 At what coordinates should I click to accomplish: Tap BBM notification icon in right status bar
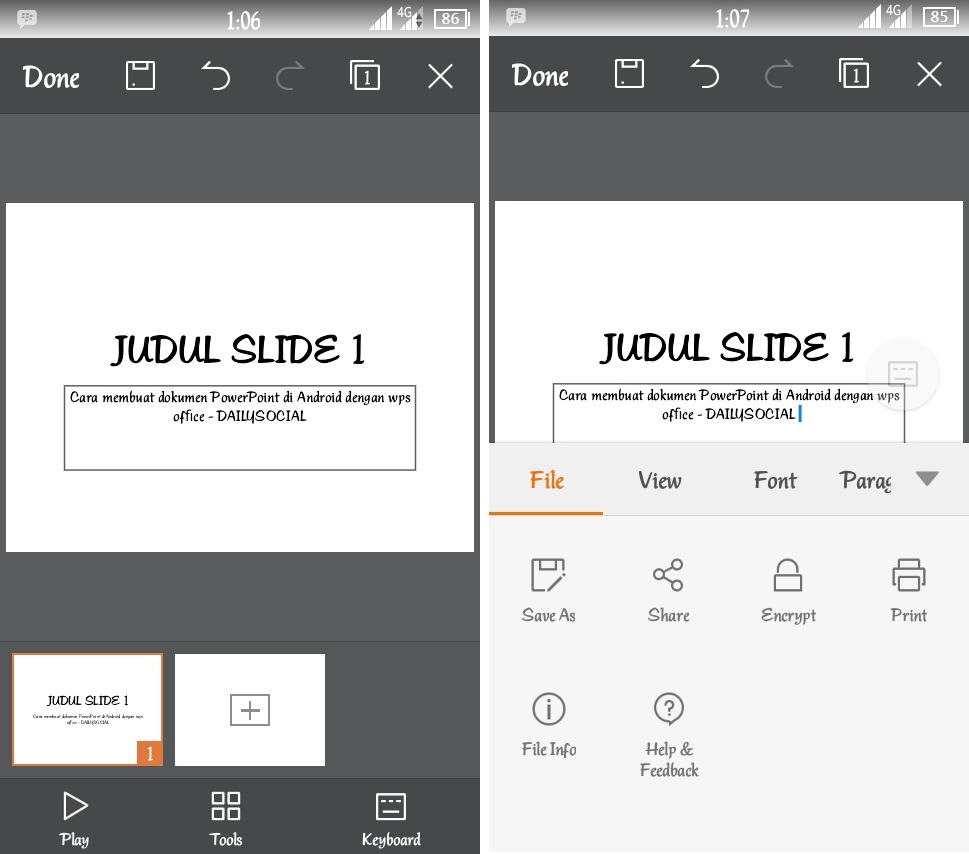click(516, 16)
